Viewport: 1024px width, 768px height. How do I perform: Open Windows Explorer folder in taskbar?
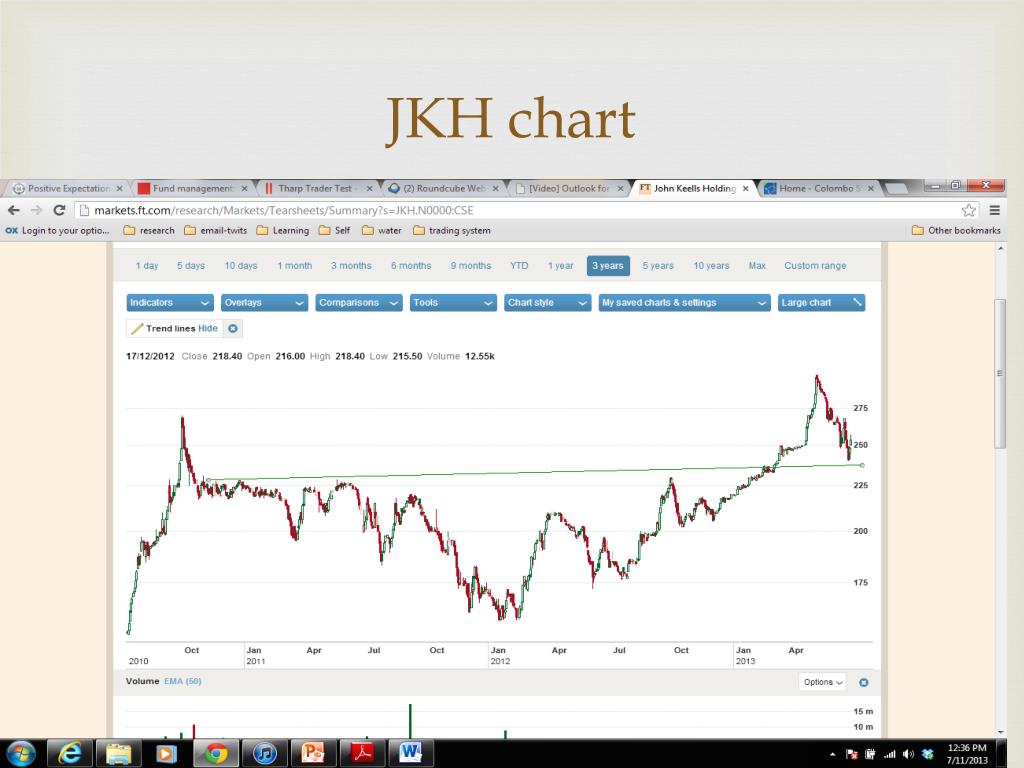tap(118, 754)
